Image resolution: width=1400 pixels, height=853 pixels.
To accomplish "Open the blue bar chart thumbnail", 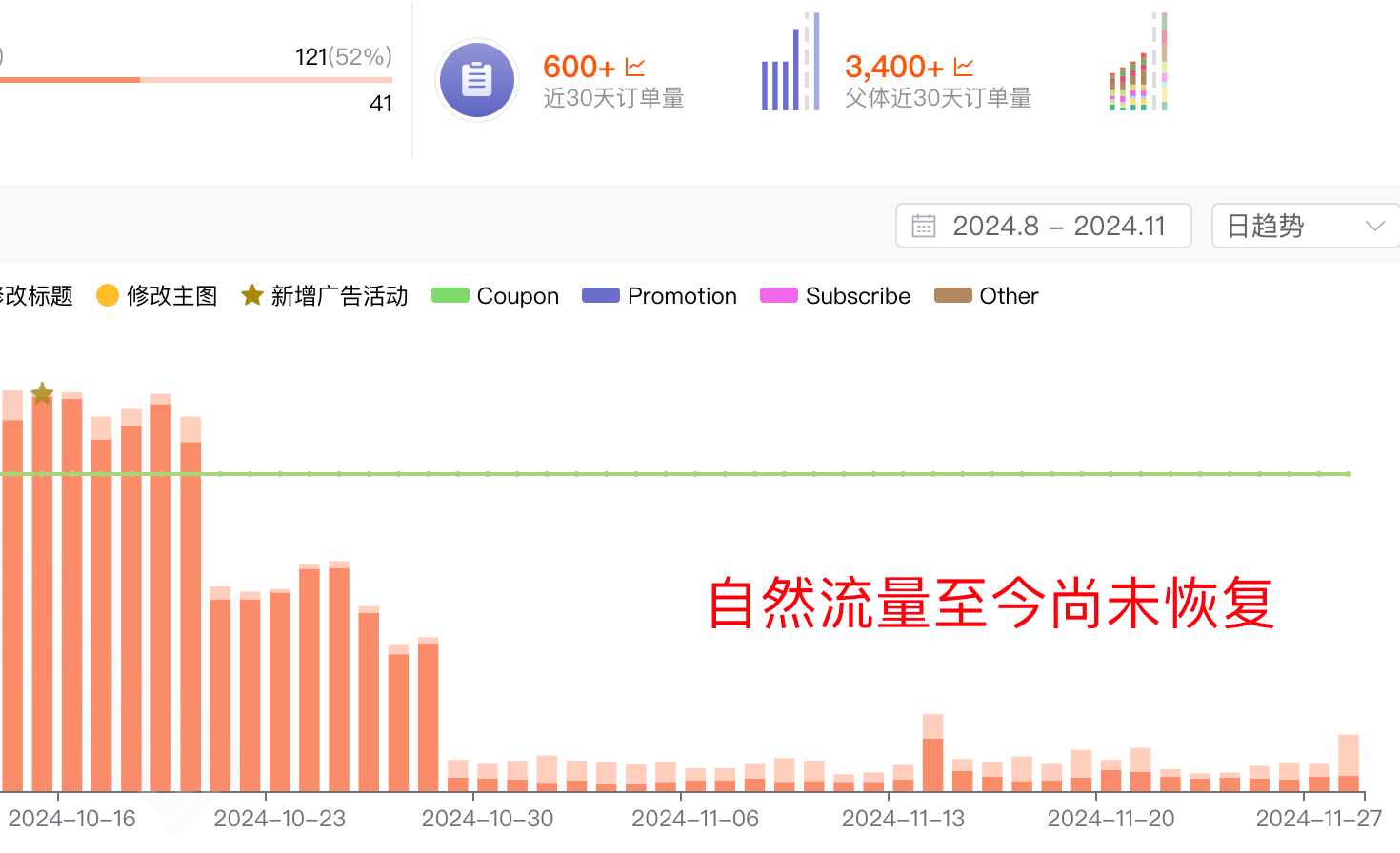I will click(790, 63).
